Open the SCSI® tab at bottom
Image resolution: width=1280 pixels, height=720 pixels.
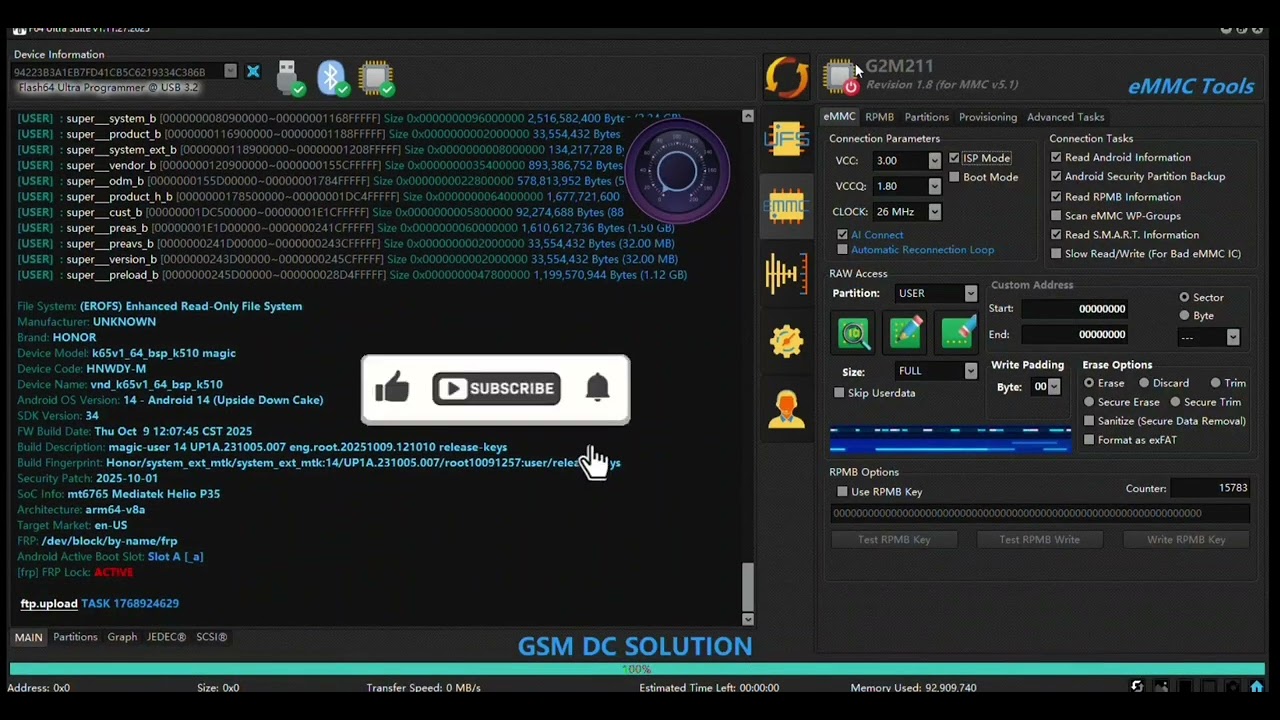click(x=211, y=637)
